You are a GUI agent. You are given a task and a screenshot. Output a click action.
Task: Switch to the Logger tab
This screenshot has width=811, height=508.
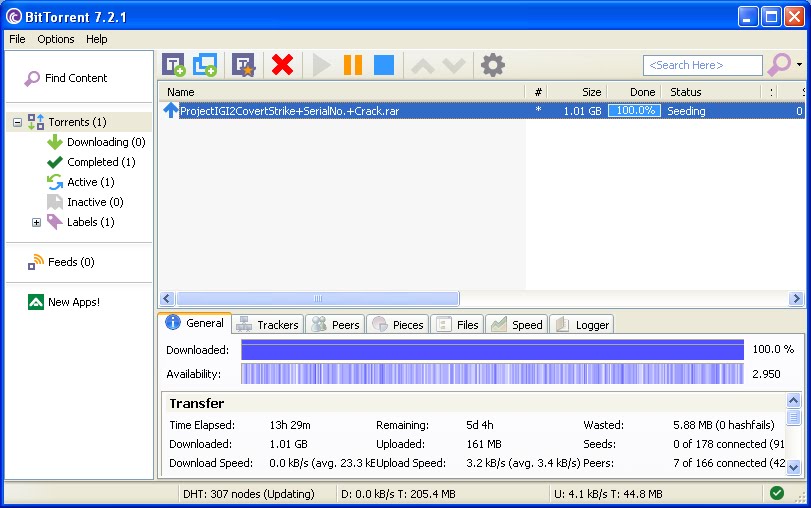[581, 325]
